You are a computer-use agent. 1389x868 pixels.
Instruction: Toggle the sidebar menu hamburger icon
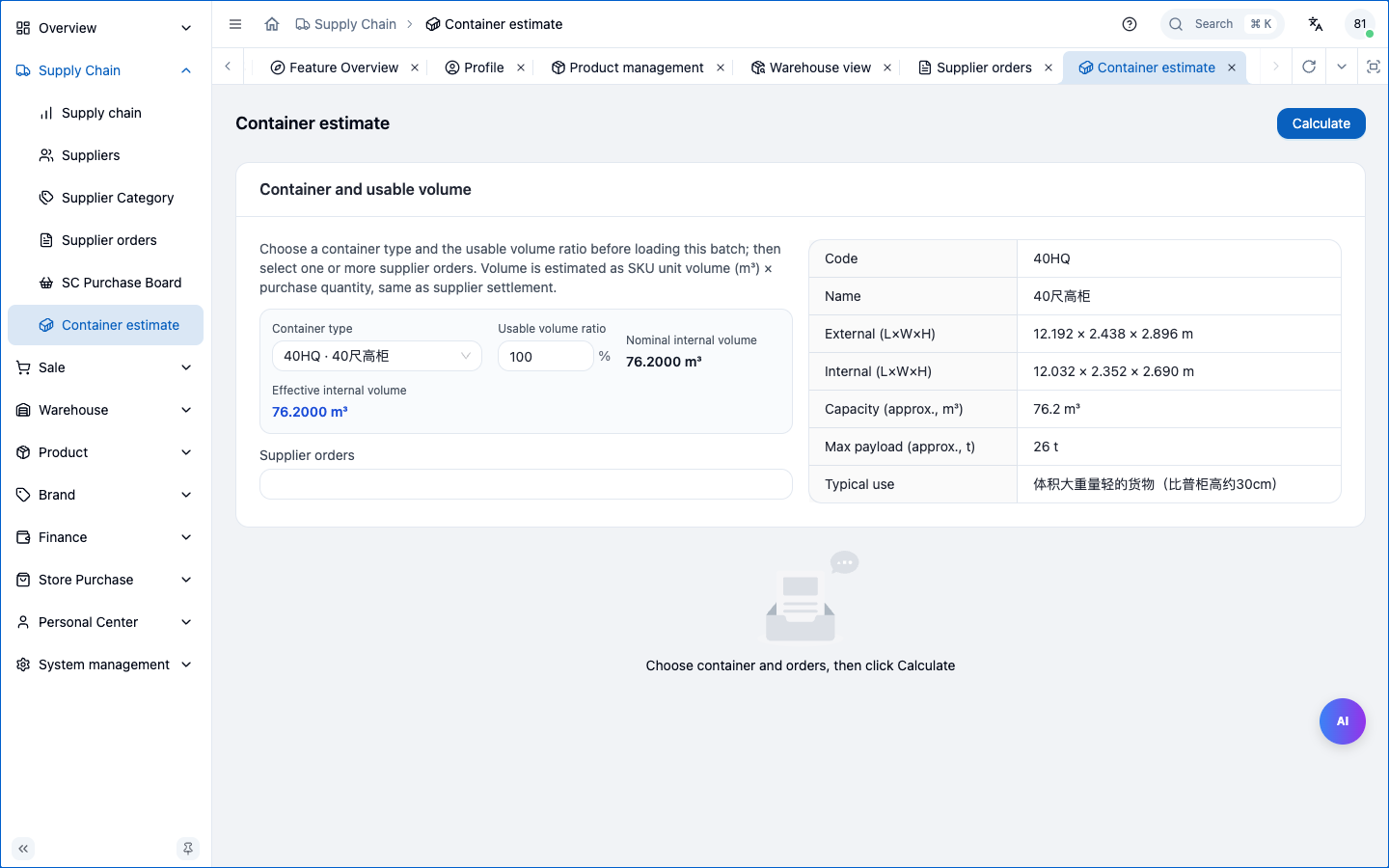235,24
